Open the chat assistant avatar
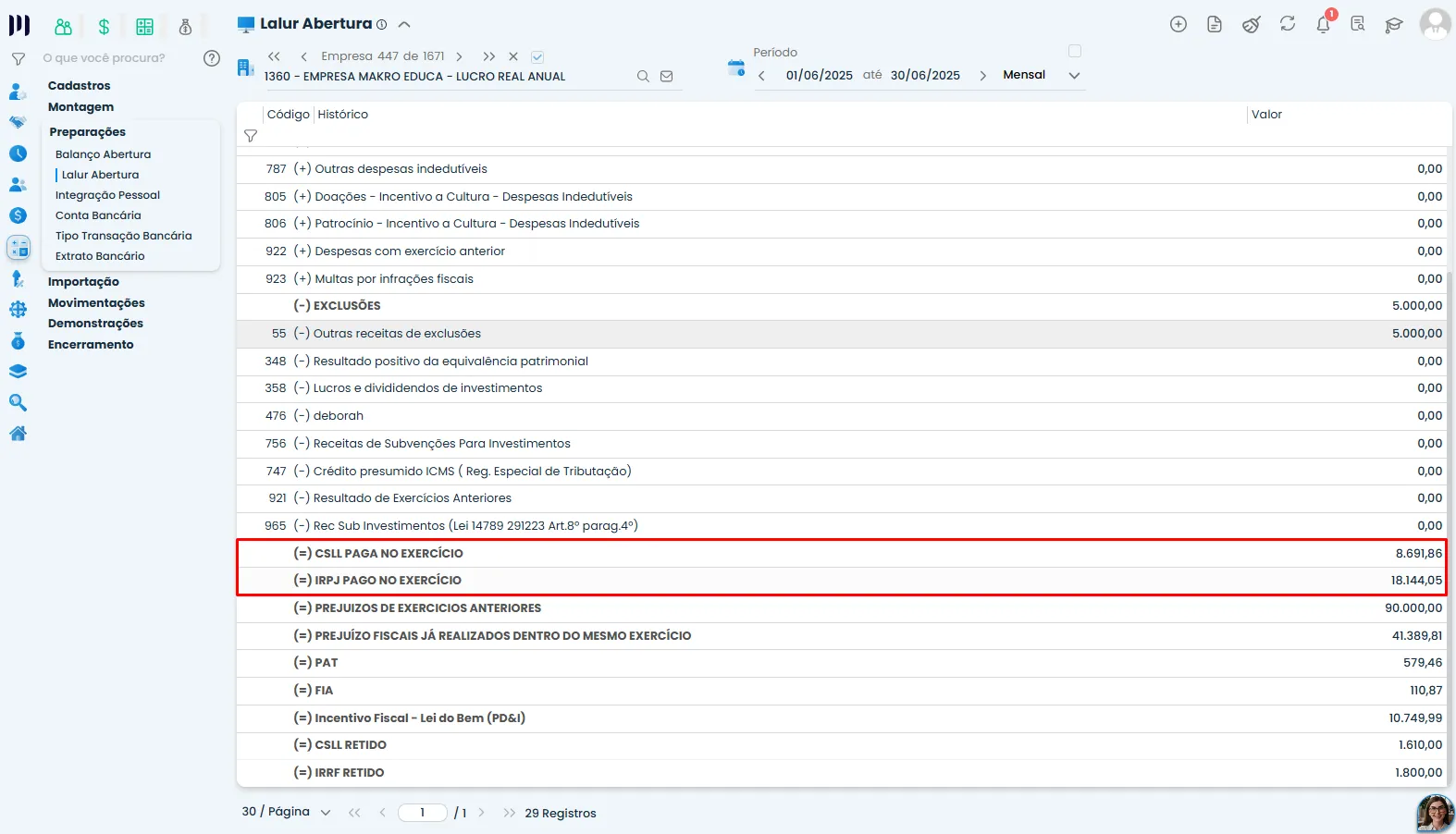This screenshot has width=1456, height=834. click(1435, 814)
